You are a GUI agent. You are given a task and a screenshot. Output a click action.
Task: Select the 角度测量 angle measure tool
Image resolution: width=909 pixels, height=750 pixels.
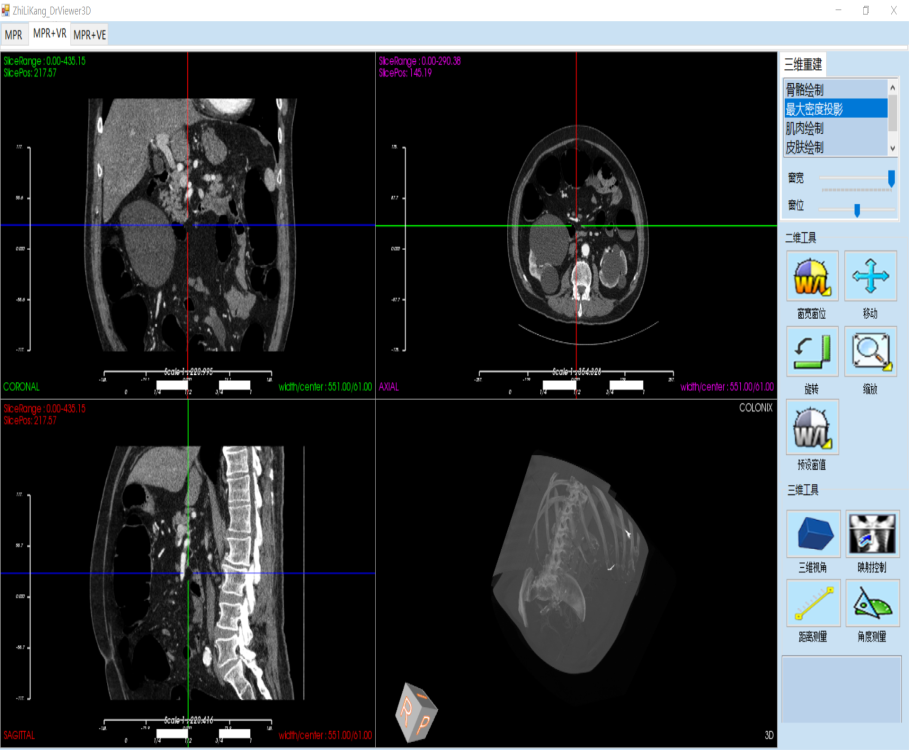pos(872,603)
